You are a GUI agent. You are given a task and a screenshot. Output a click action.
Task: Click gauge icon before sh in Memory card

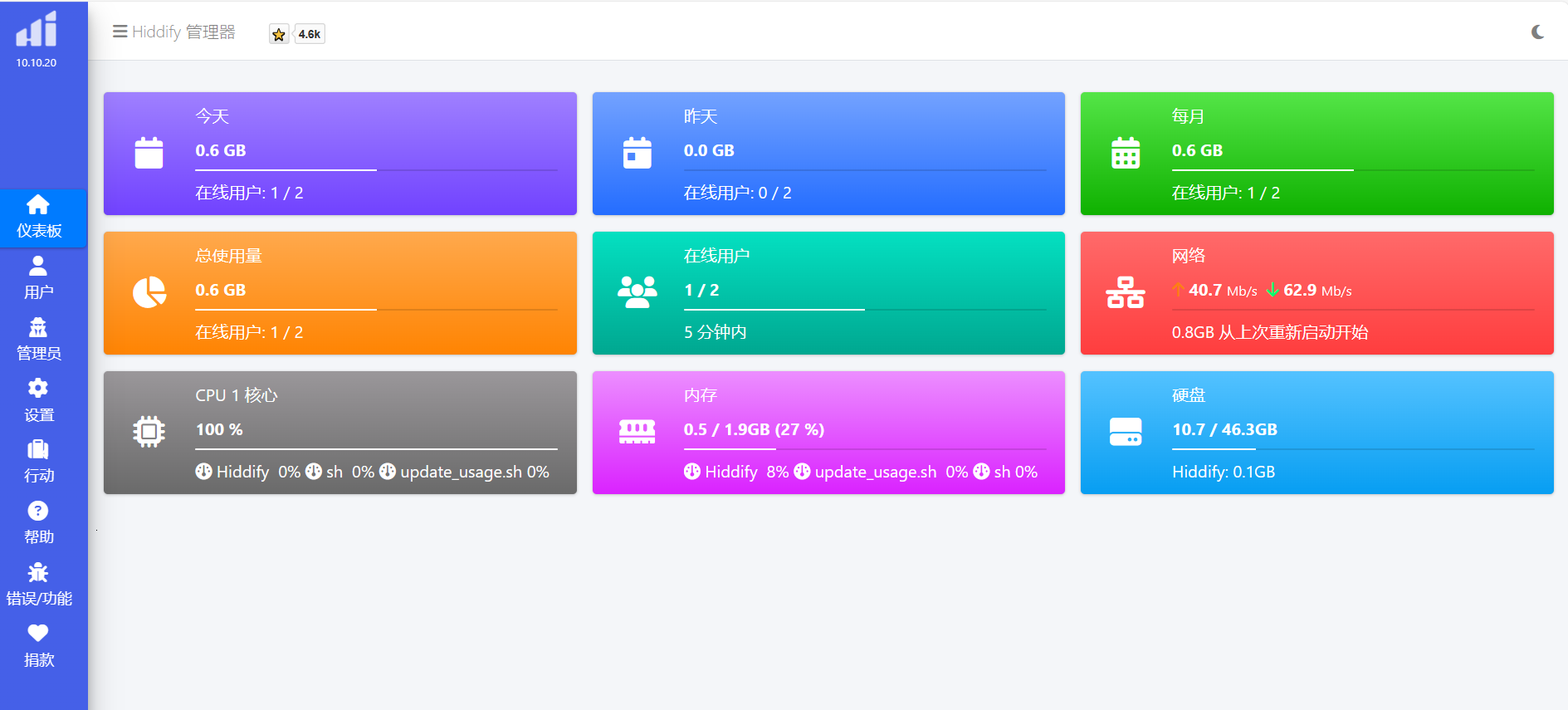click(981, 472)
